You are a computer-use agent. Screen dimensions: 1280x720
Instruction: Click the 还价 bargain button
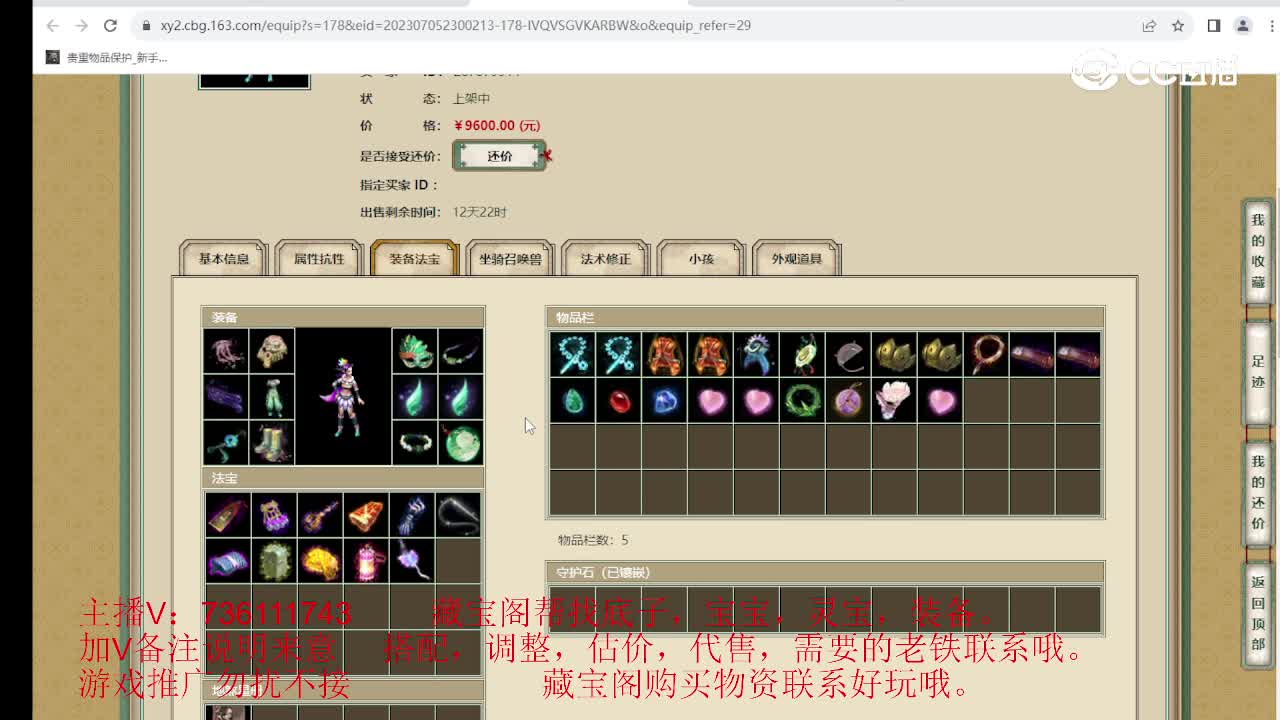click(x=499, y=156)
